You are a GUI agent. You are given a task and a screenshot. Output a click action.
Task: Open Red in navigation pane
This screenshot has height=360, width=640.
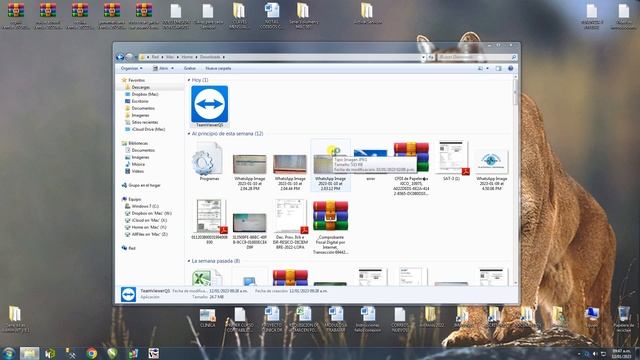tap(131, 248)
